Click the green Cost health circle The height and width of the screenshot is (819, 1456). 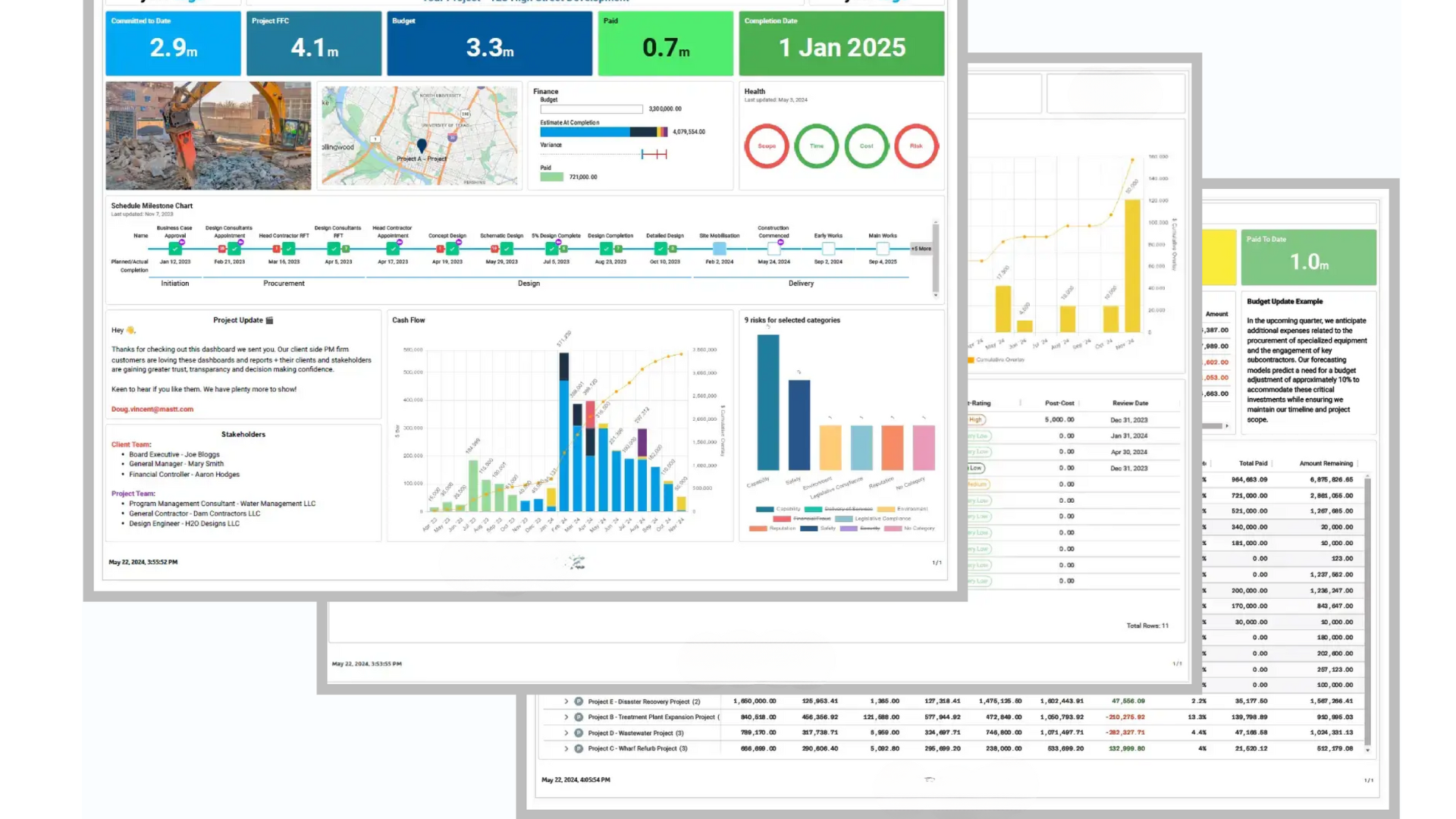click(x=866, y=146)
